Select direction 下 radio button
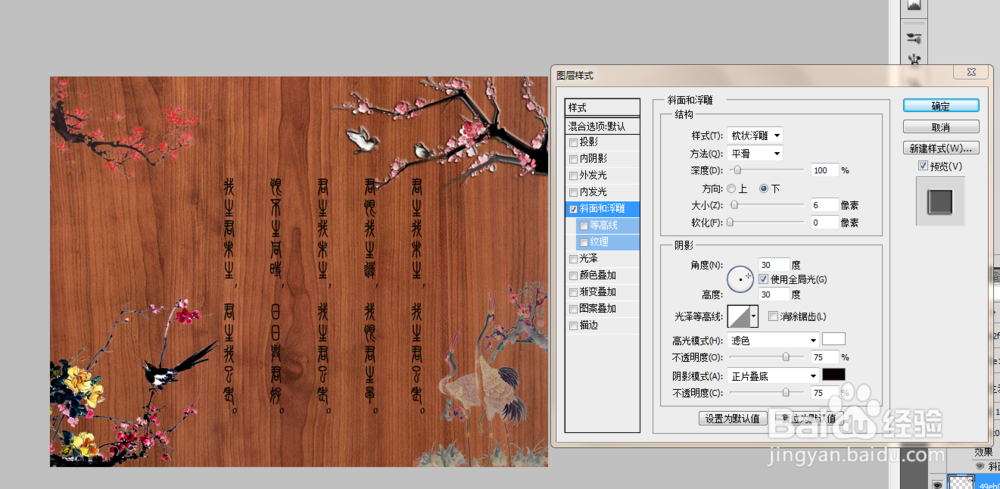This screenshot has height=489, width=1000. tap(763, 189)
